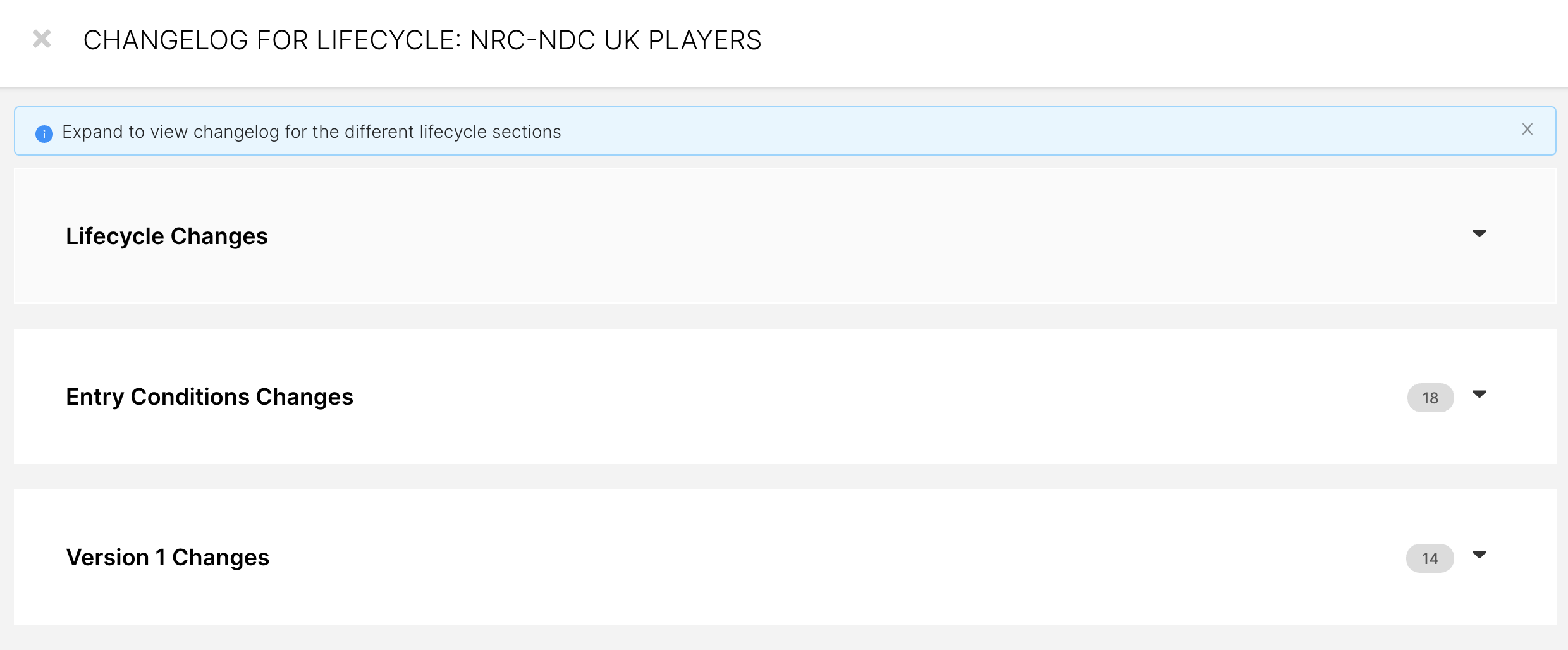Click the Version 1 Changes dropdown arrow
This screenshot has height=650, width=1568.
click(1479, 555)
